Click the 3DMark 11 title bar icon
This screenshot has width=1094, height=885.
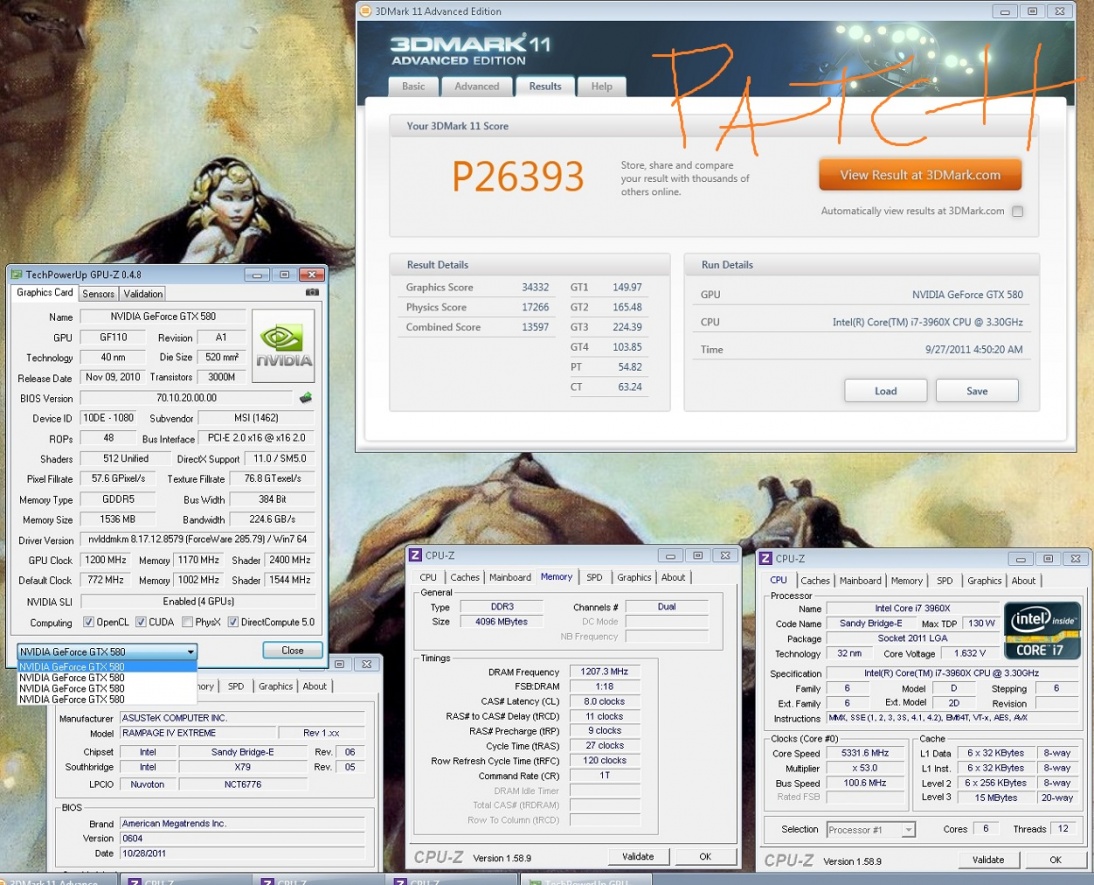point(367,11)
